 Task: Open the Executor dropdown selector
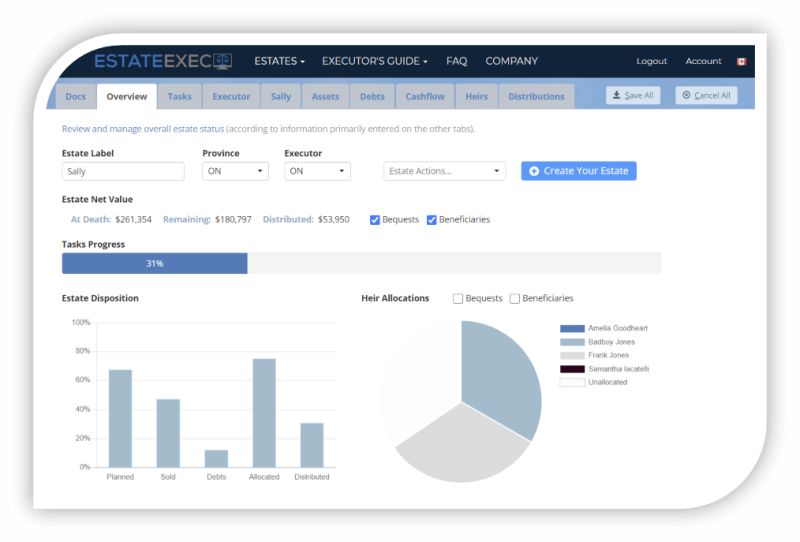(x=317, y=171)
